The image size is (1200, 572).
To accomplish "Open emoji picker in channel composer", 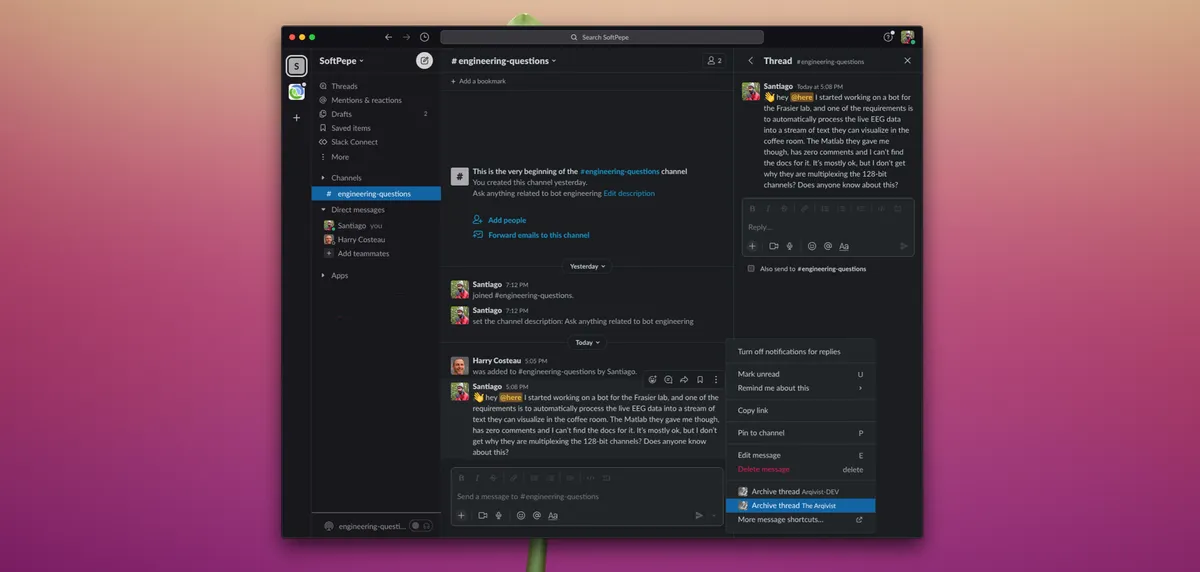I will (x=520, y=515).
